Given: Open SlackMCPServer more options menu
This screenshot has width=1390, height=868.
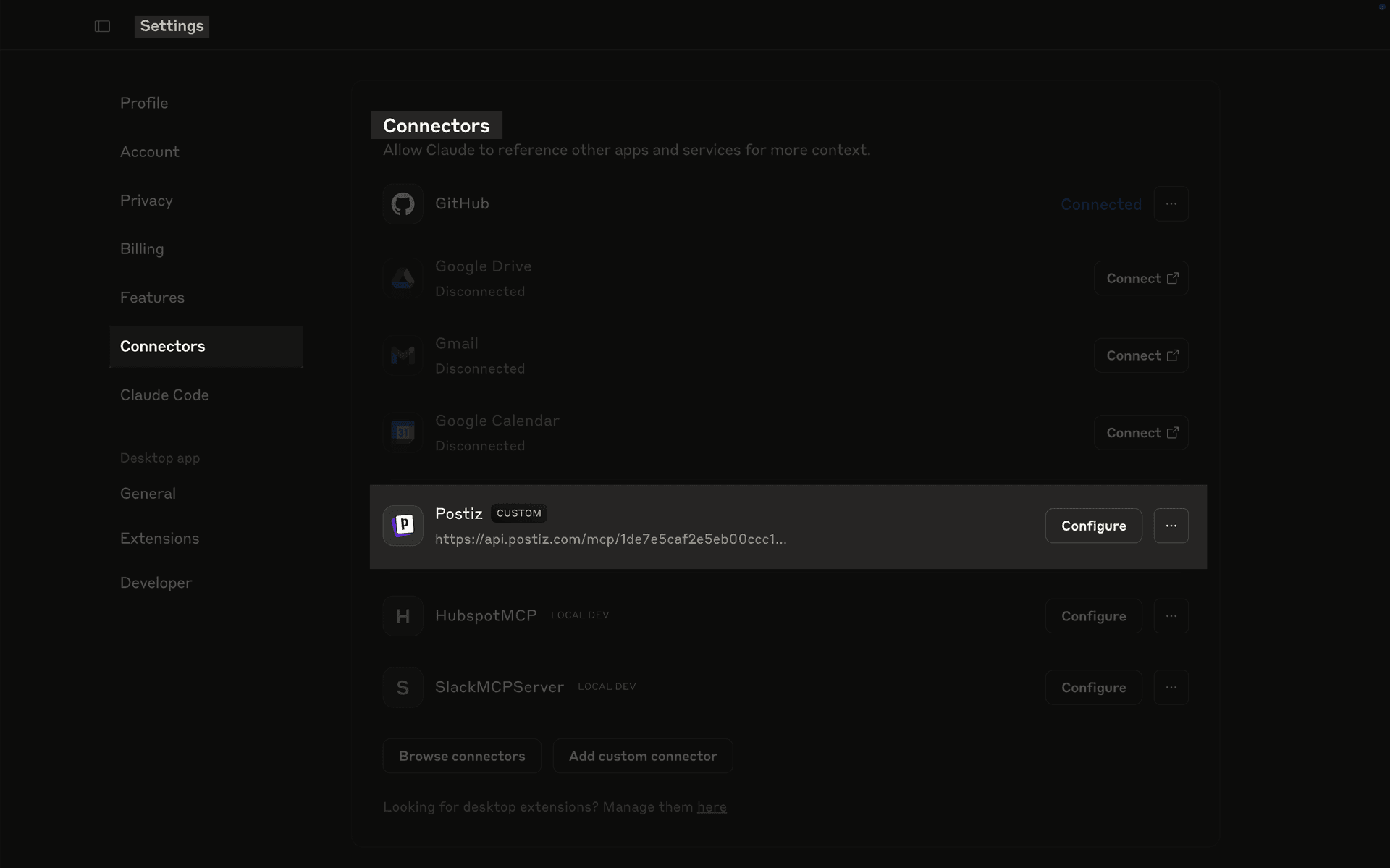Looking at the screenshot, I should point(1171,687).
